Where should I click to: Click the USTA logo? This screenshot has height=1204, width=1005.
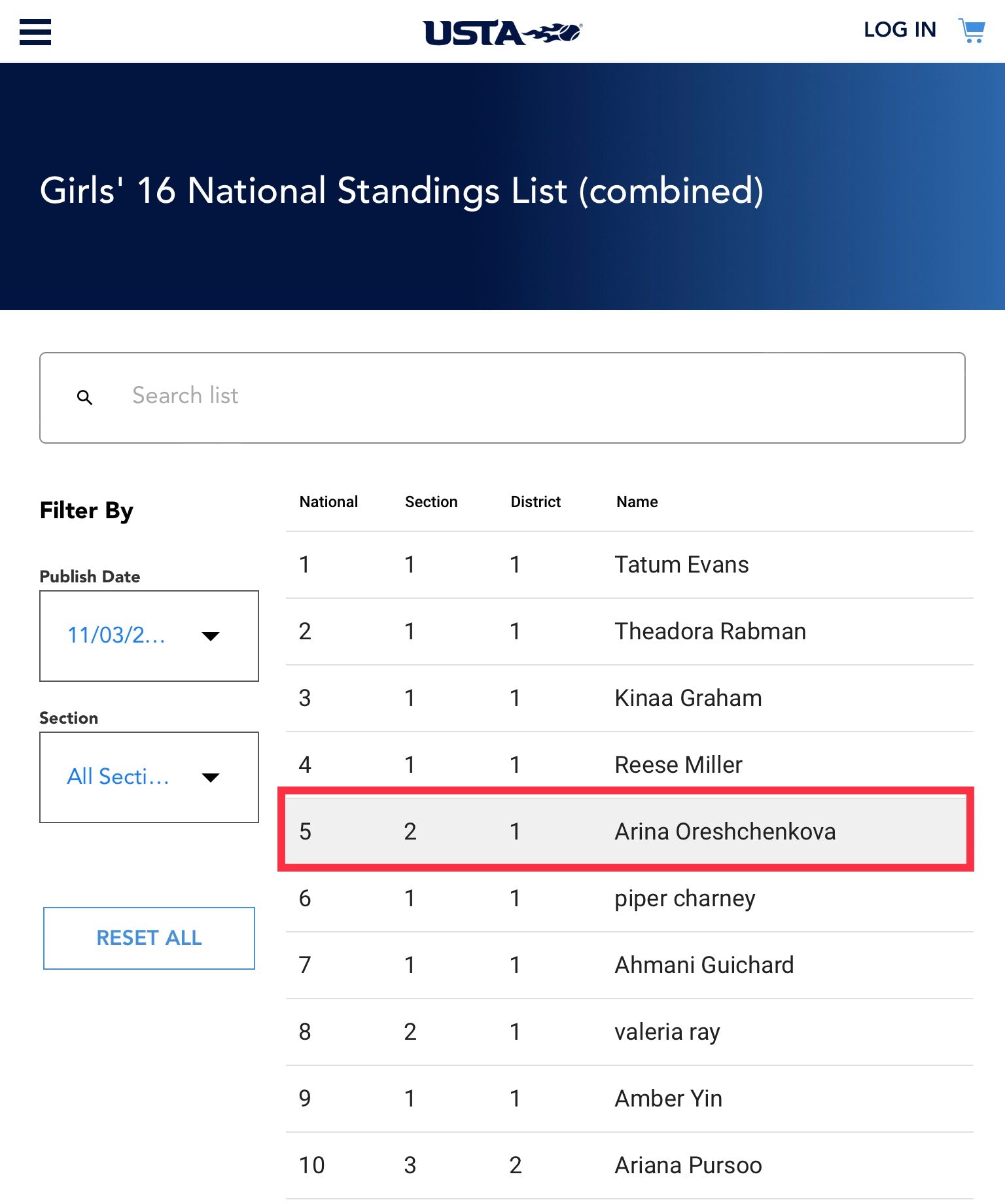[x=502, y=33]
